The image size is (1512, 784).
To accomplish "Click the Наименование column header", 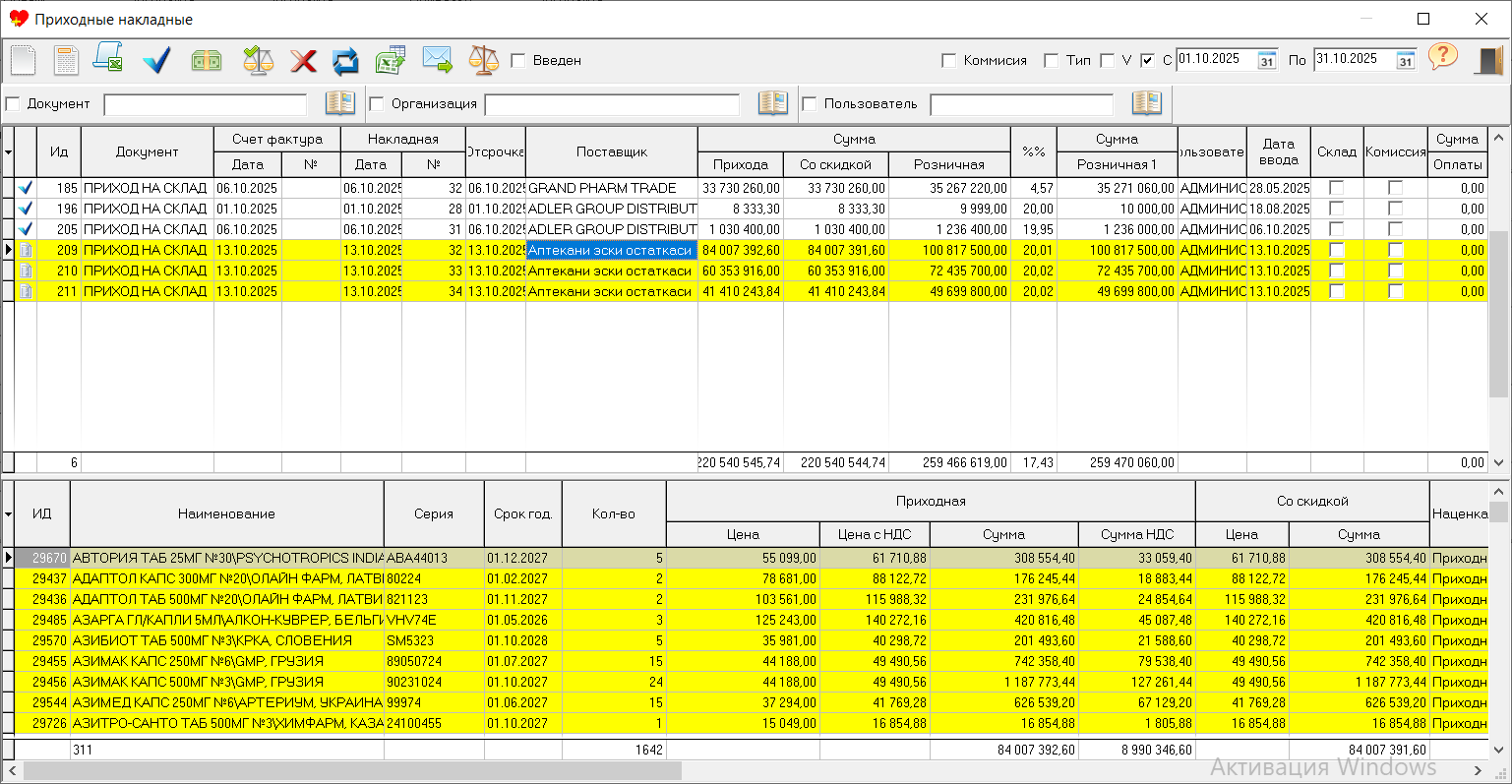I will point(226,513).
